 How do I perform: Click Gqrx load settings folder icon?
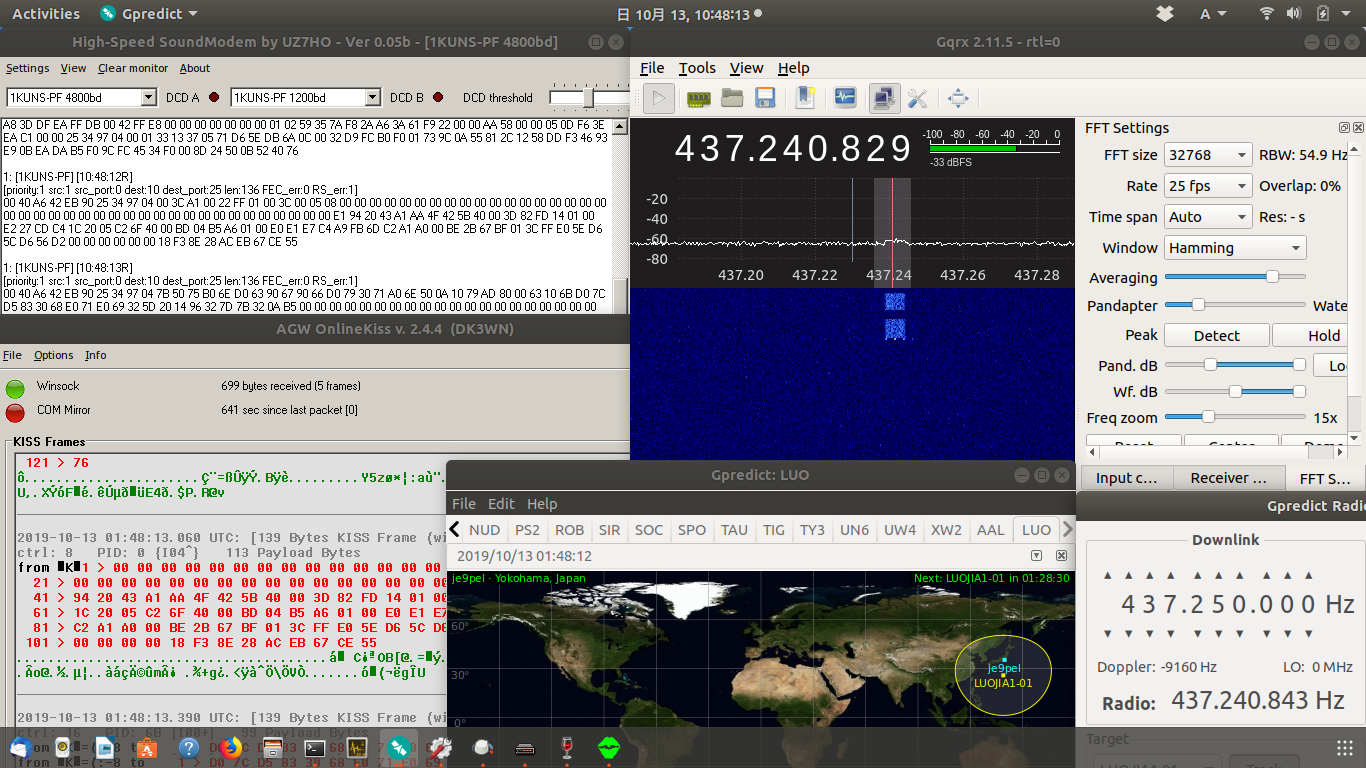click(x=732, y=98)
